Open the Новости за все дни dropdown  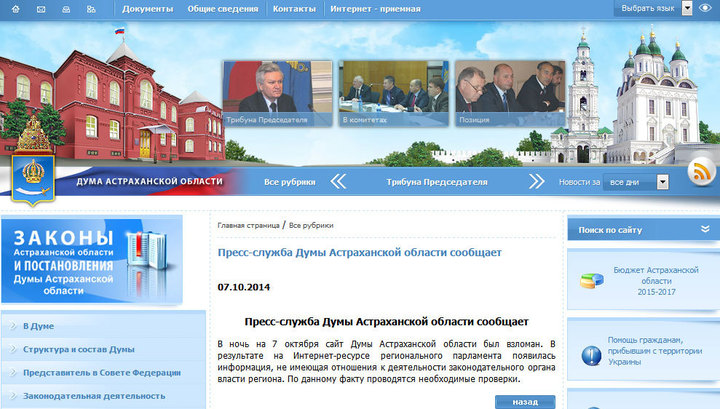tap(636, 182)
